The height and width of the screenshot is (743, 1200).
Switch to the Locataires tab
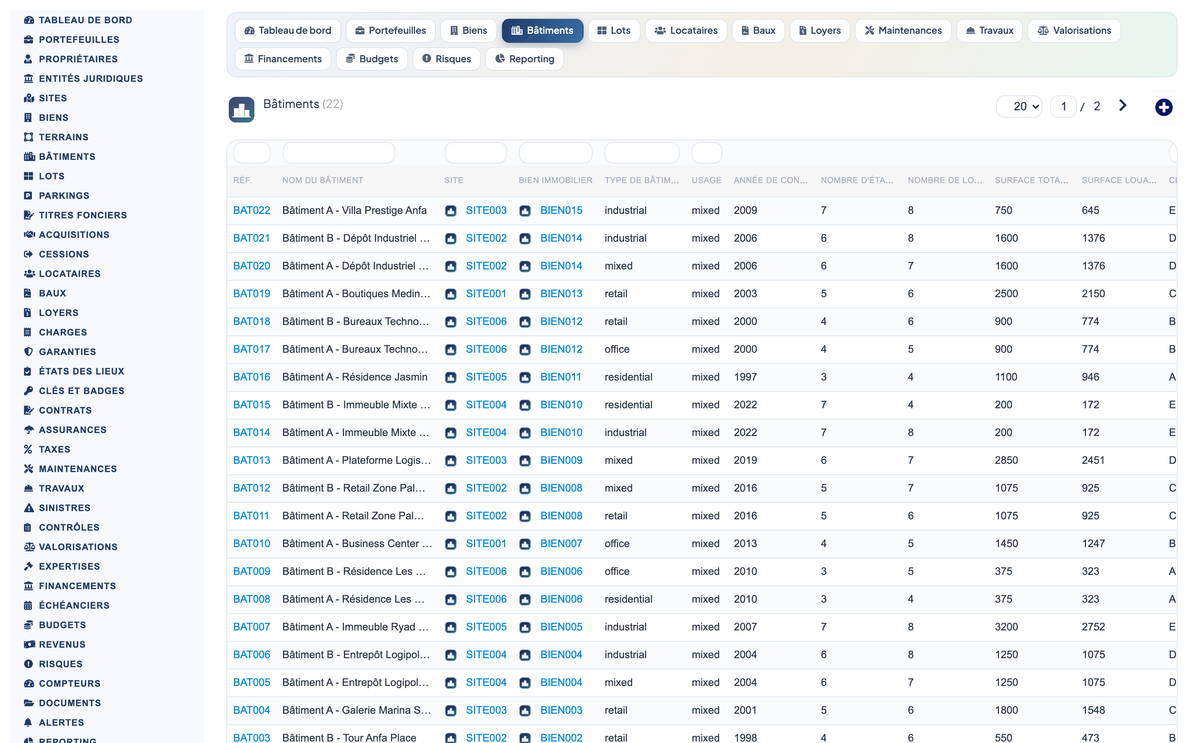pyautogui.click(x=686, y=31)
